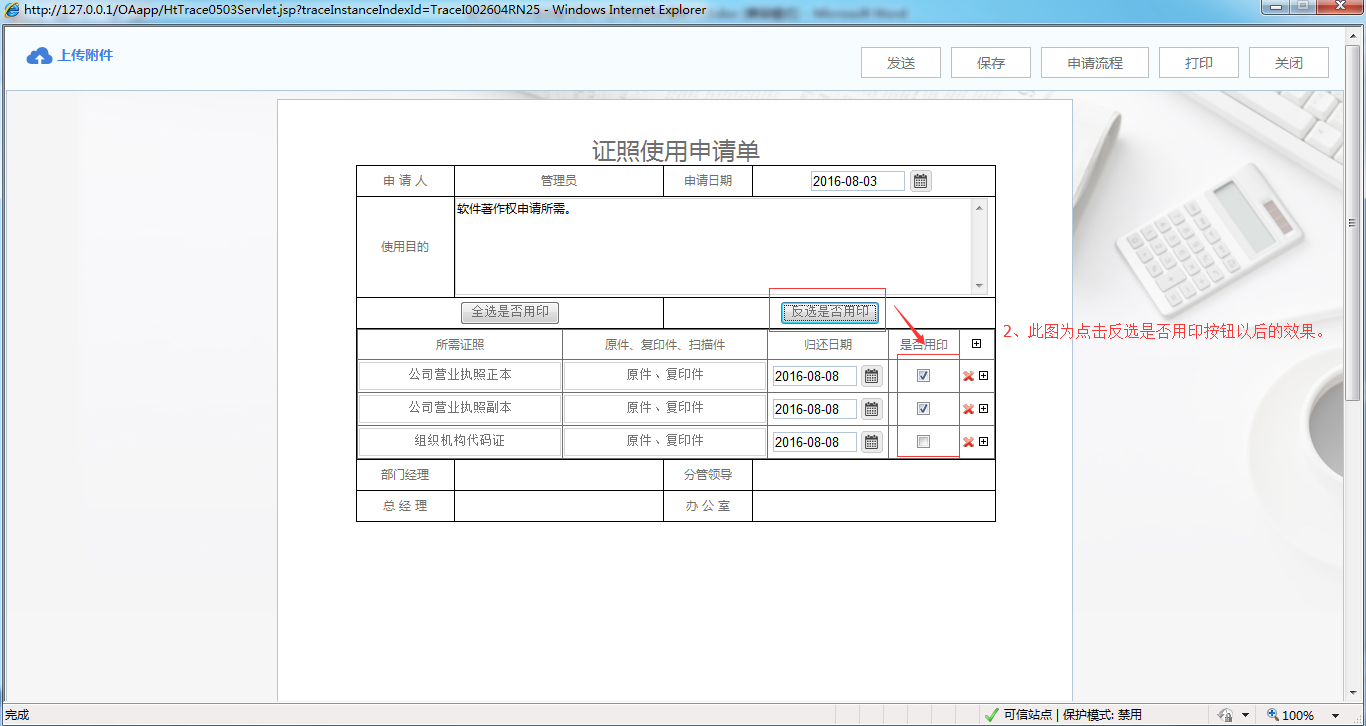Image resolution: width=1366 pixels, height=726 pixels.
Task: Click the plus expander in 是否用印 header column
Action: [x=976, y=343]
